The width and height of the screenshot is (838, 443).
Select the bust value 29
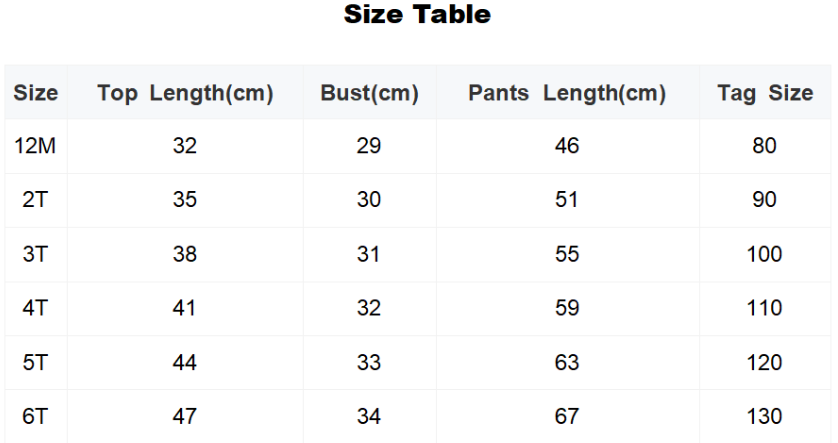(369, 146)
